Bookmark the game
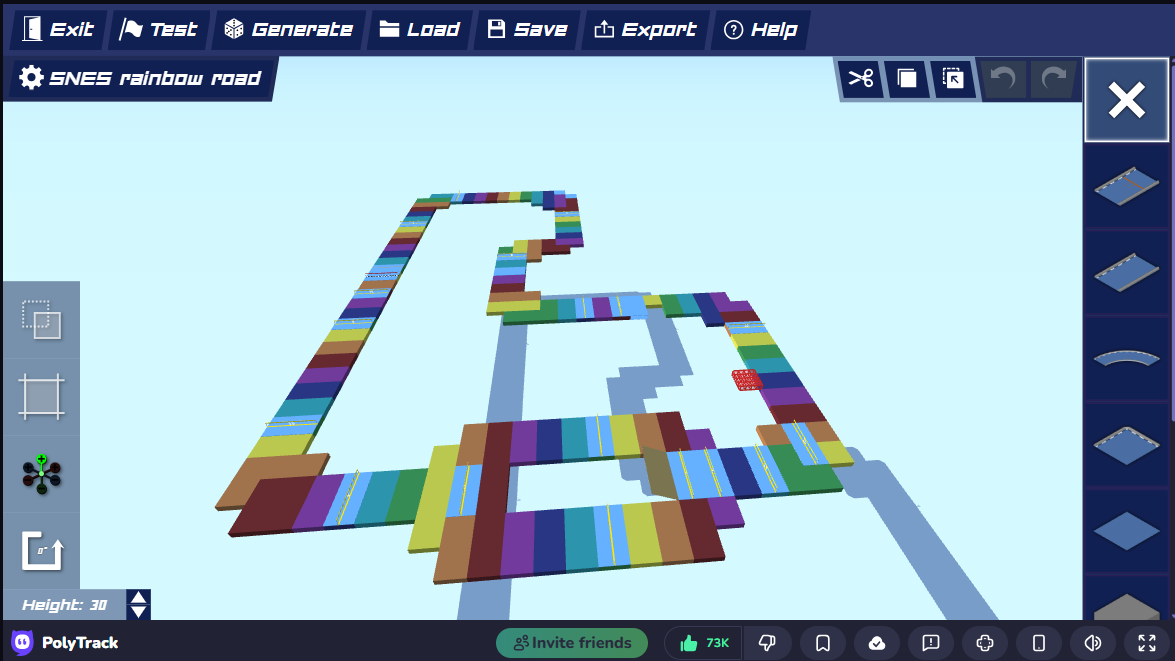 click(x=822, y=643)
